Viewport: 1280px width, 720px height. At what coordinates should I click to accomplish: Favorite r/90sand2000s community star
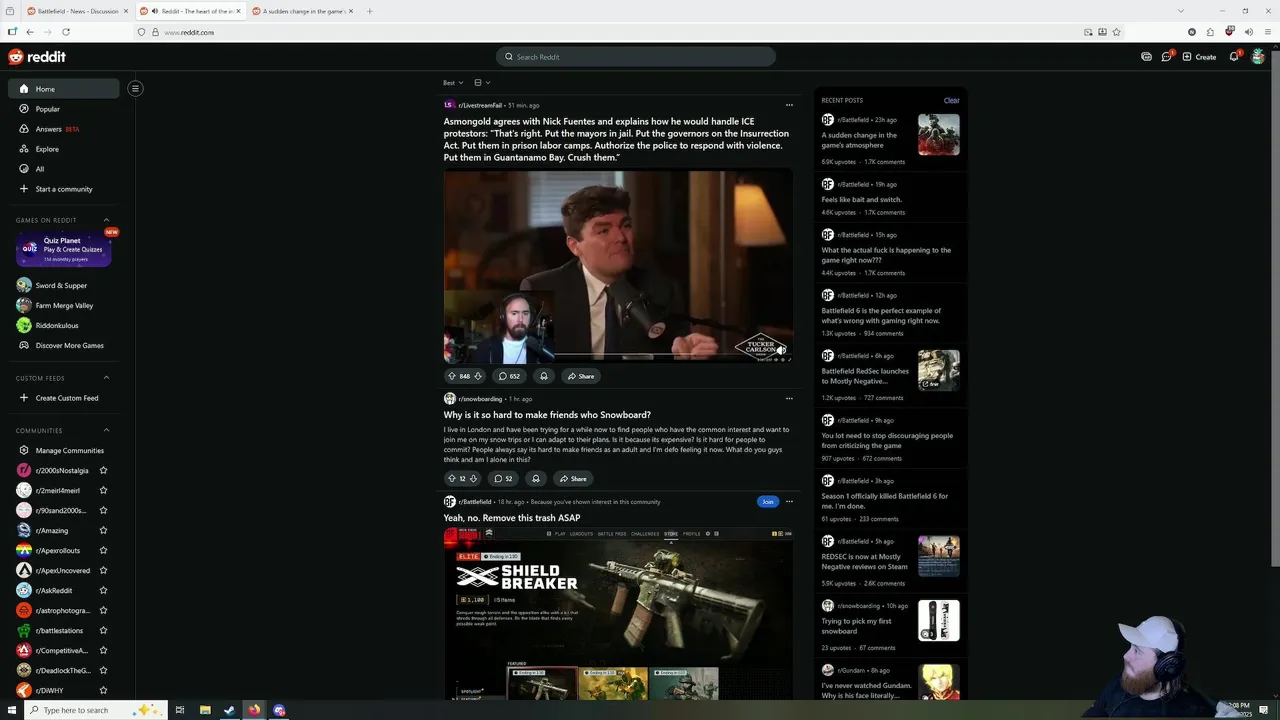[103, 511]
